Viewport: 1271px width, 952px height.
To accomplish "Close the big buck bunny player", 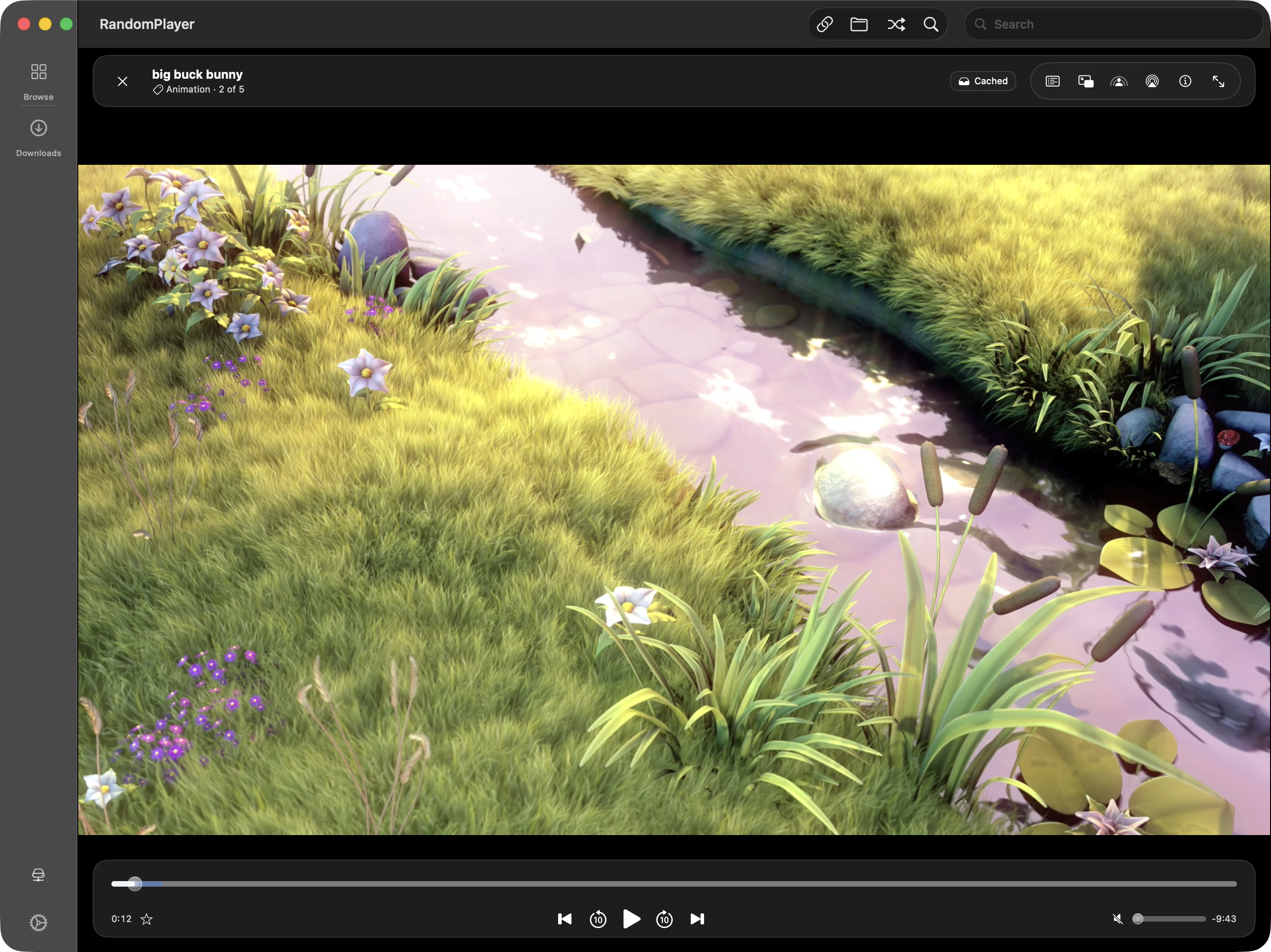I will [122, 81].
